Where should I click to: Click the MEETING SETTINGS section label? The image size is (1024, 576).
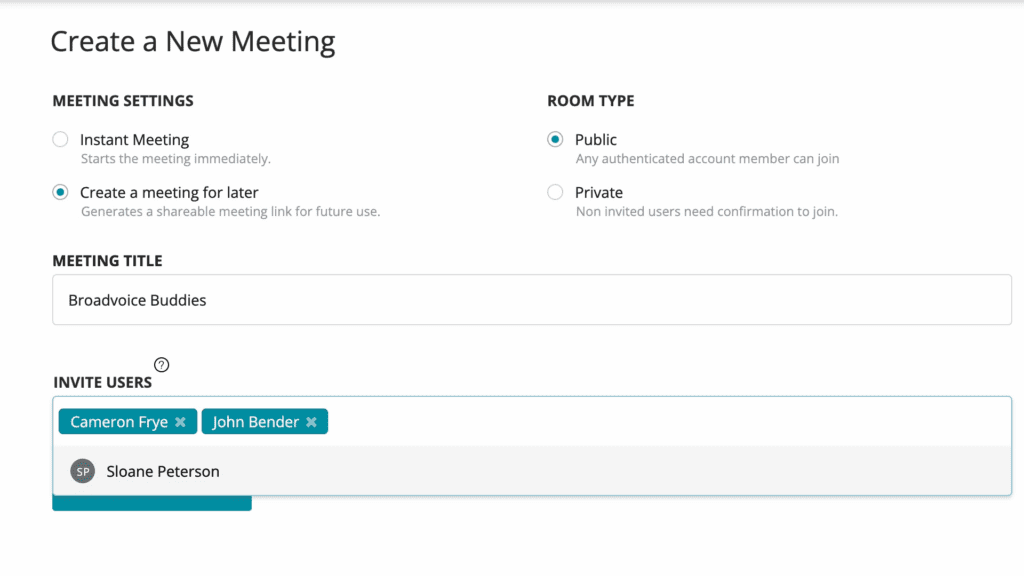[122, 100]
